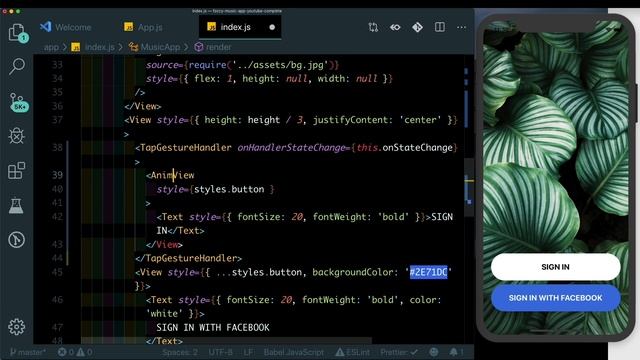640x360 pixels.
Task: Open the Search view in the activity bar
Action: pos(17,66)
